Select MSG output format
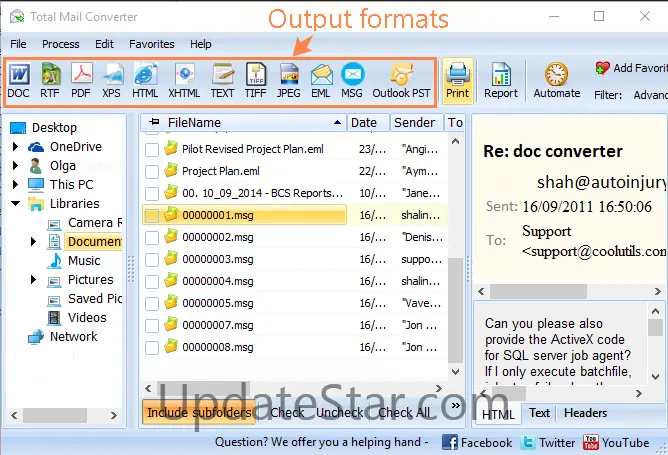Screen dimensions: 668x455 point(352,81)
